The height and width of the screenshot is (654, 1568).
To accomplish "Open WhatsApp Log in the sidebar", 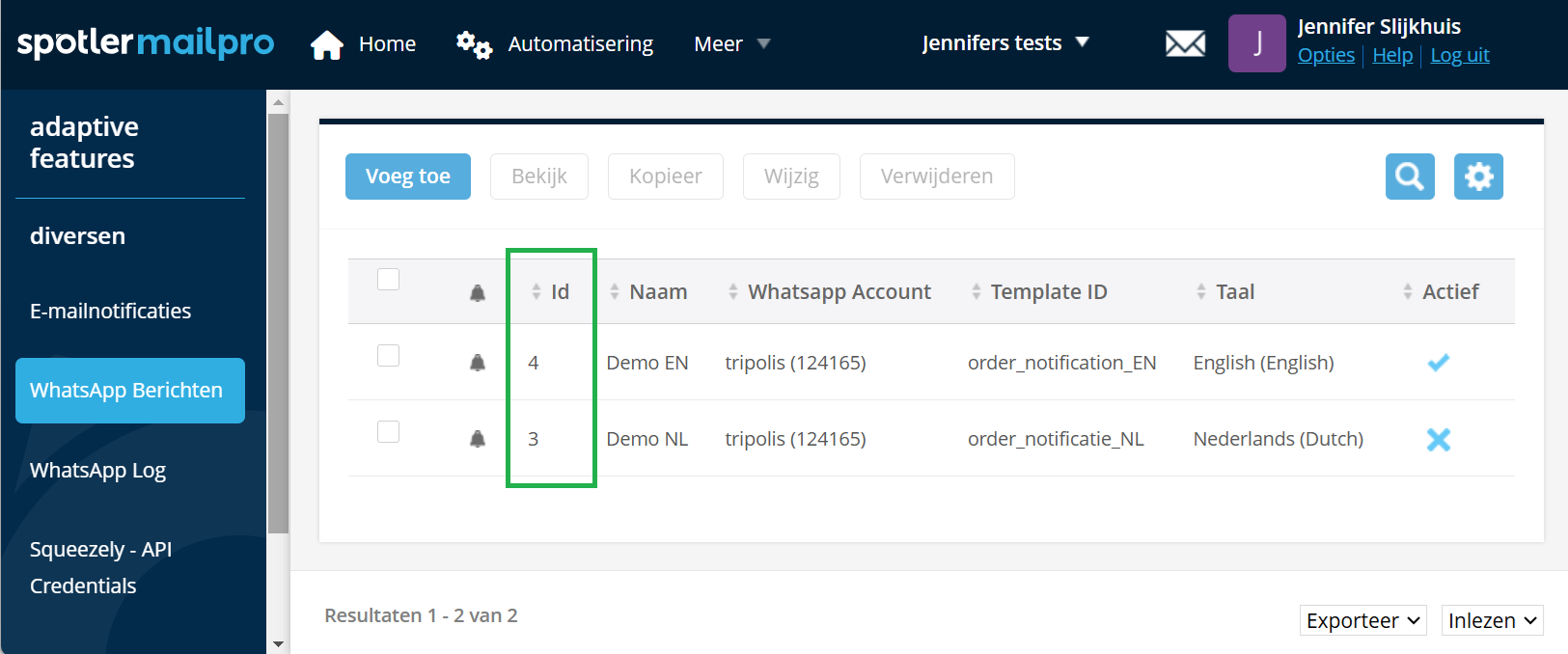I will [x=97, y=470].
